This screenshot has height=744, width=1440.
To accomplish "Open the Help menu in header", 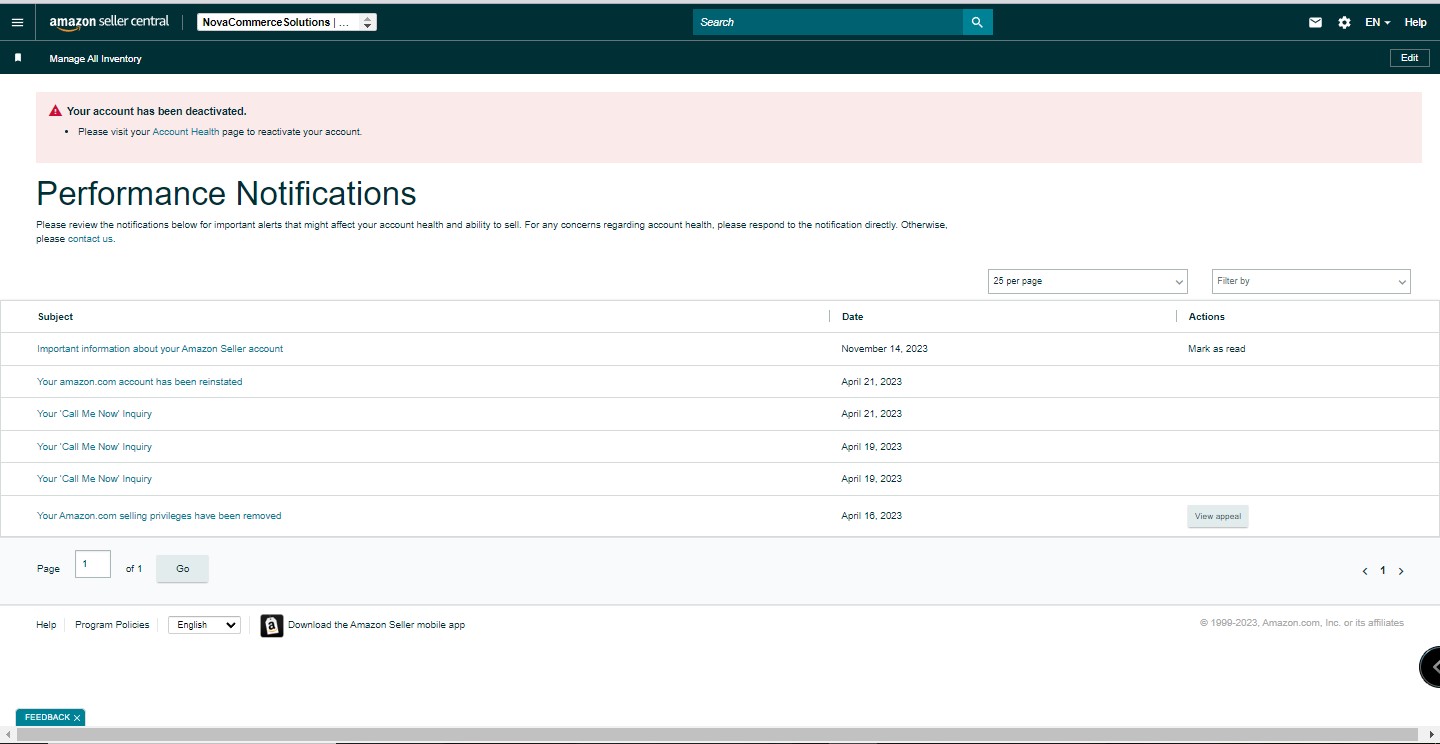I will [1415, 22].
